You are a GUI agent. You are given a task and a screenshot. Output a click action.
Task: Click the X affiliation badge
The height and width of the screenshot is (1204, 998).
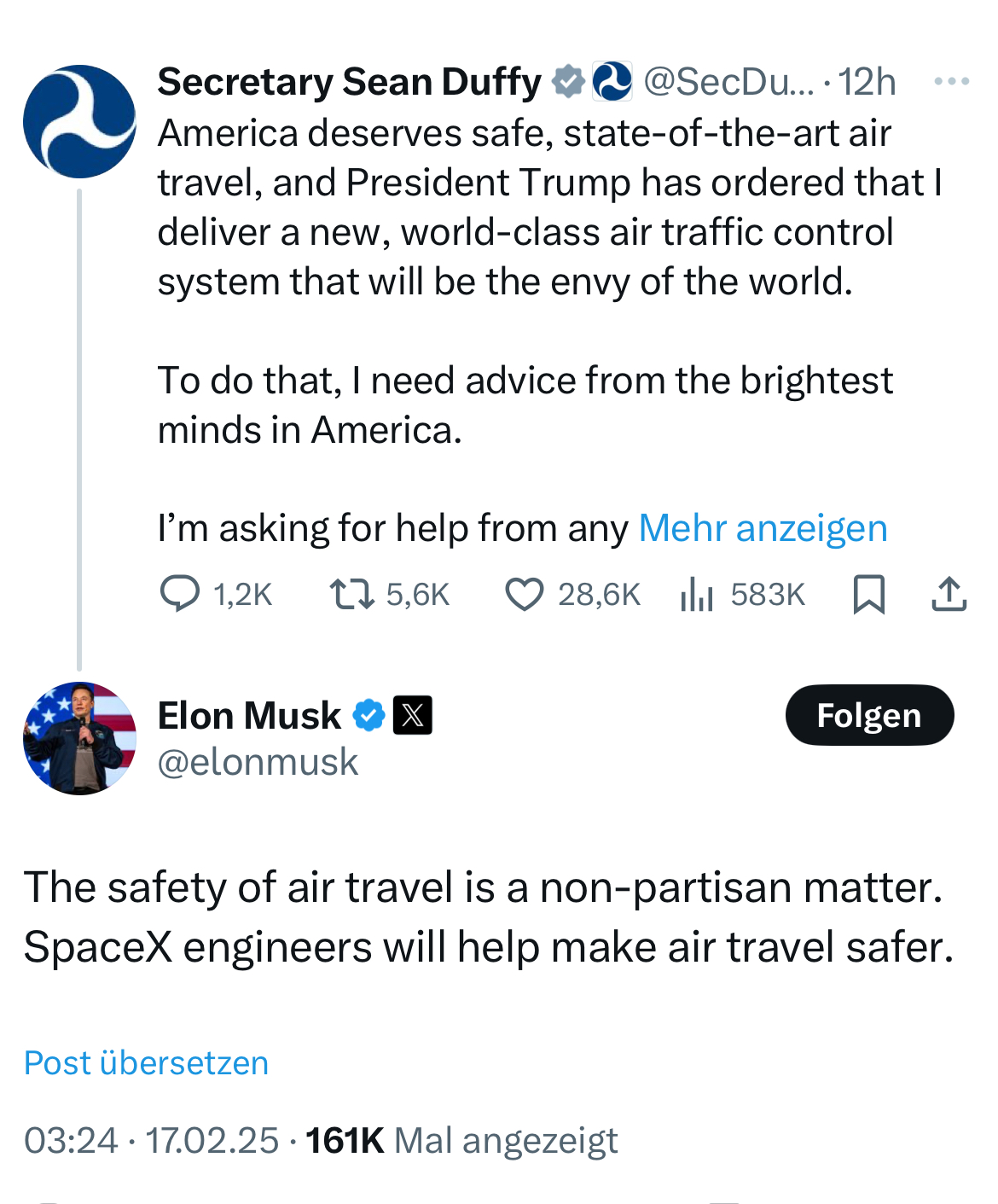pyautogui.click(x=412, y=715)
